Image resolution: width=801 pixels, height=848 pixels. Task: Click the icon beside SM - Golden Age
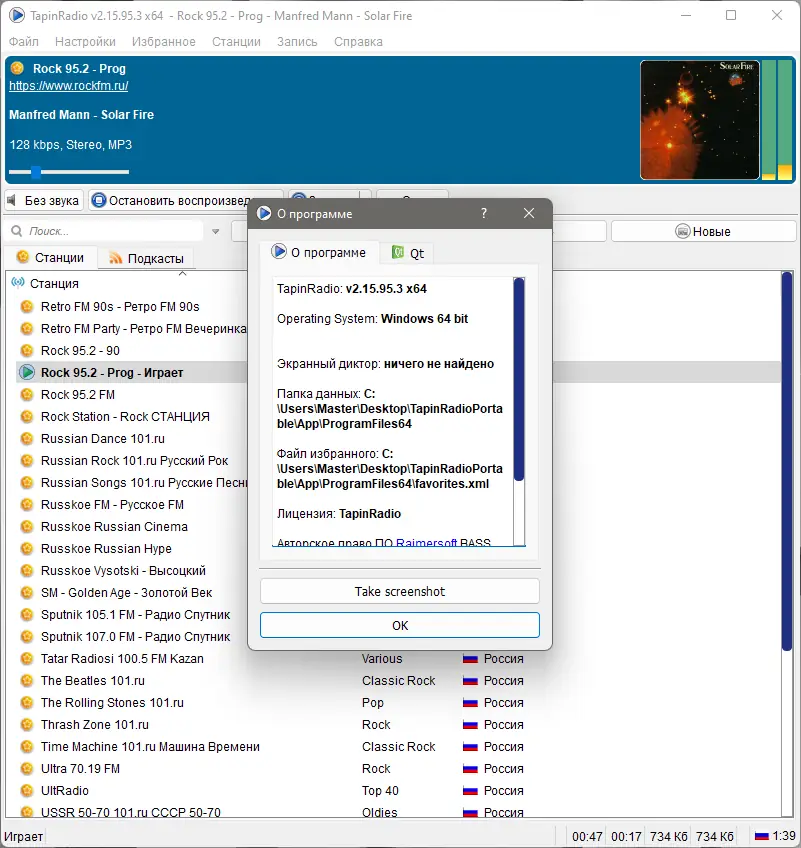pos(27,592)
